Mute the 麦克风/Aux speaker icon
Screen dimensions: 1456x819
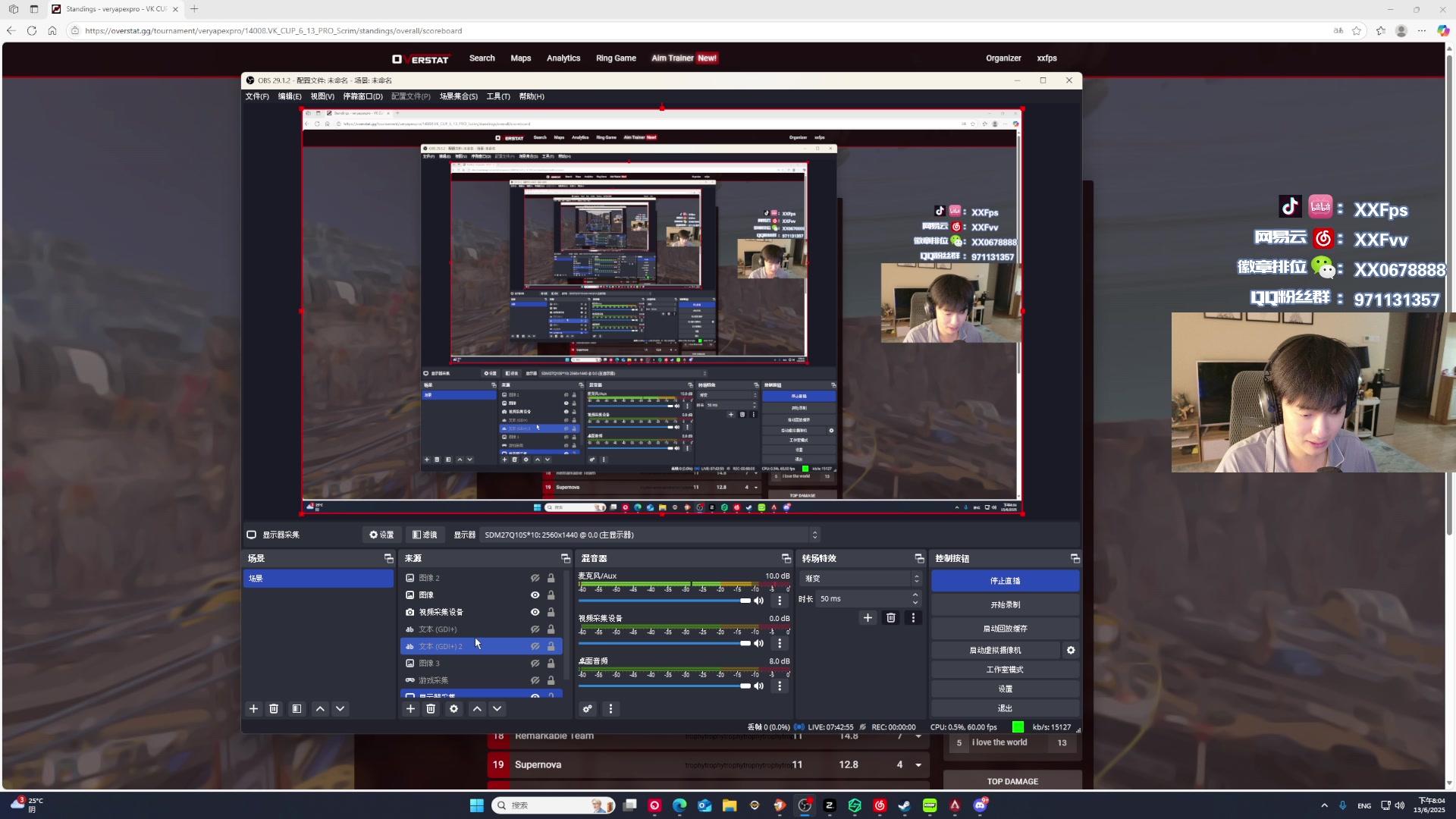coord(758,601)
